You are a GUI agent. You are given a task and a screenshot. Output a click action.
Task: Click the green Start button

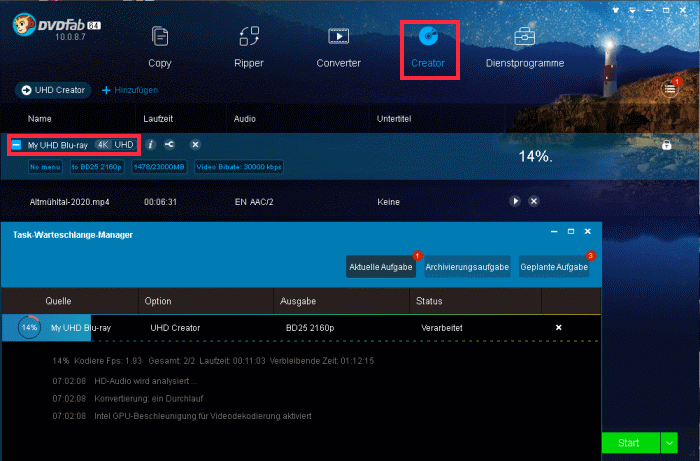pyautogui.click(x=629, y=443)
